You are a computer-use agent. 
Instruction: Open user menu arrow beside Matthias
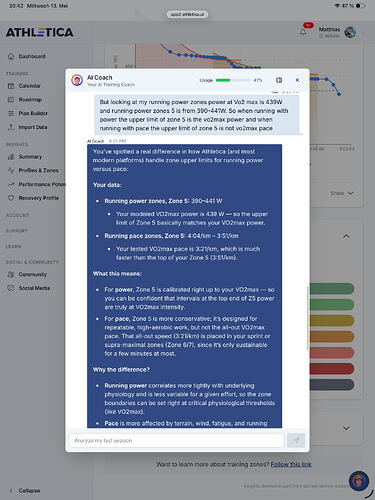point(363,33)
